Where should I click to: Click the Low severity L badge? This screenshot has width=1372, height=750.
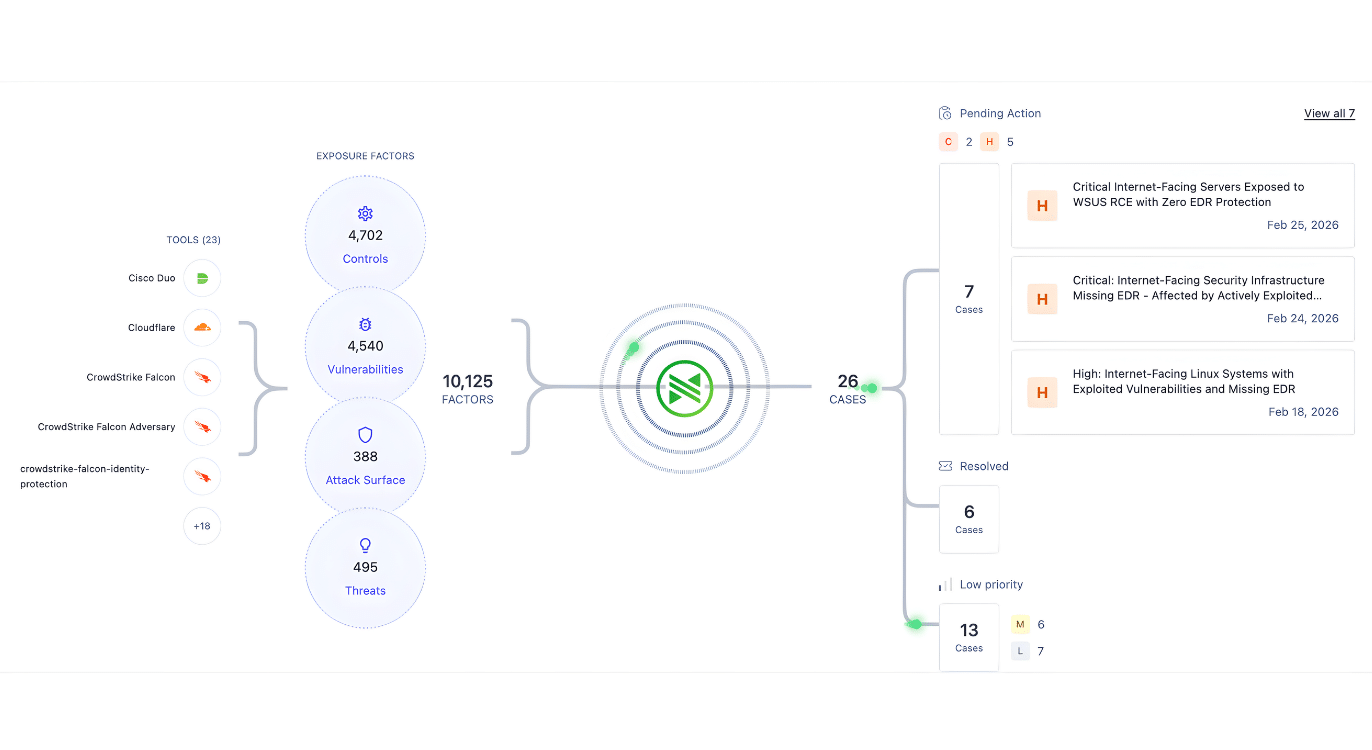[1020, 651]
